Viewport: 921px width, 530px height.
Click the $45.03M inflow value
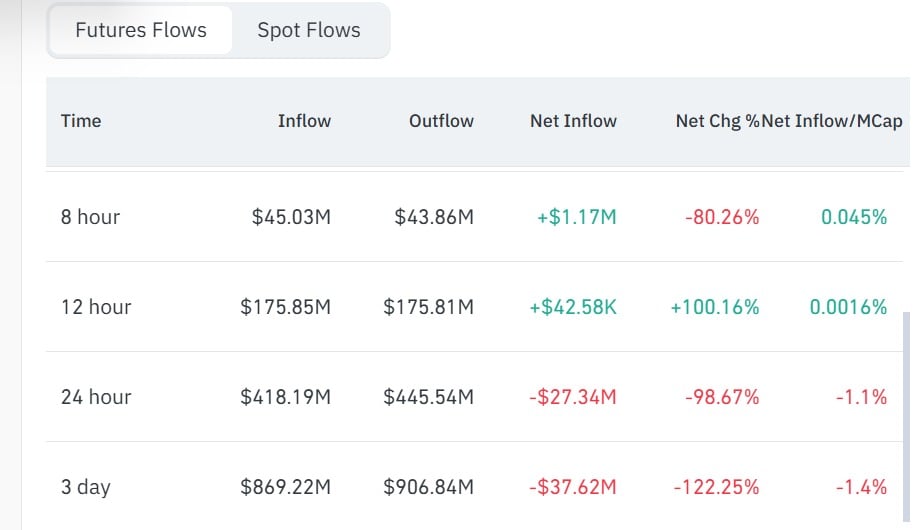pyautogui.click(x=291, y=217)
